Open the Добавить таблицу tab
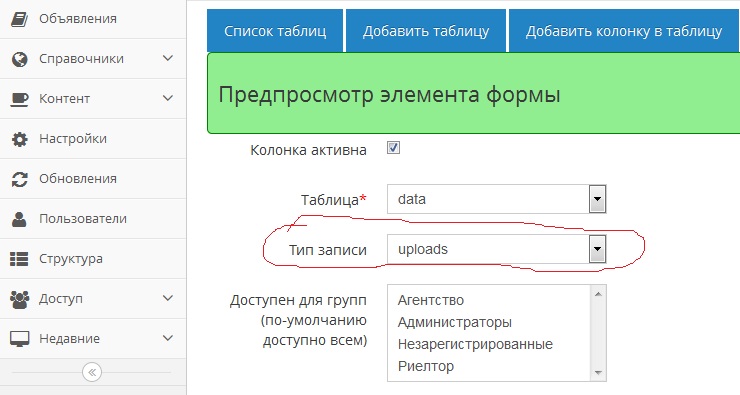Image resolution: width=740 pixels, height=395 pixels. pyautogui.click(x=426, y=31)
